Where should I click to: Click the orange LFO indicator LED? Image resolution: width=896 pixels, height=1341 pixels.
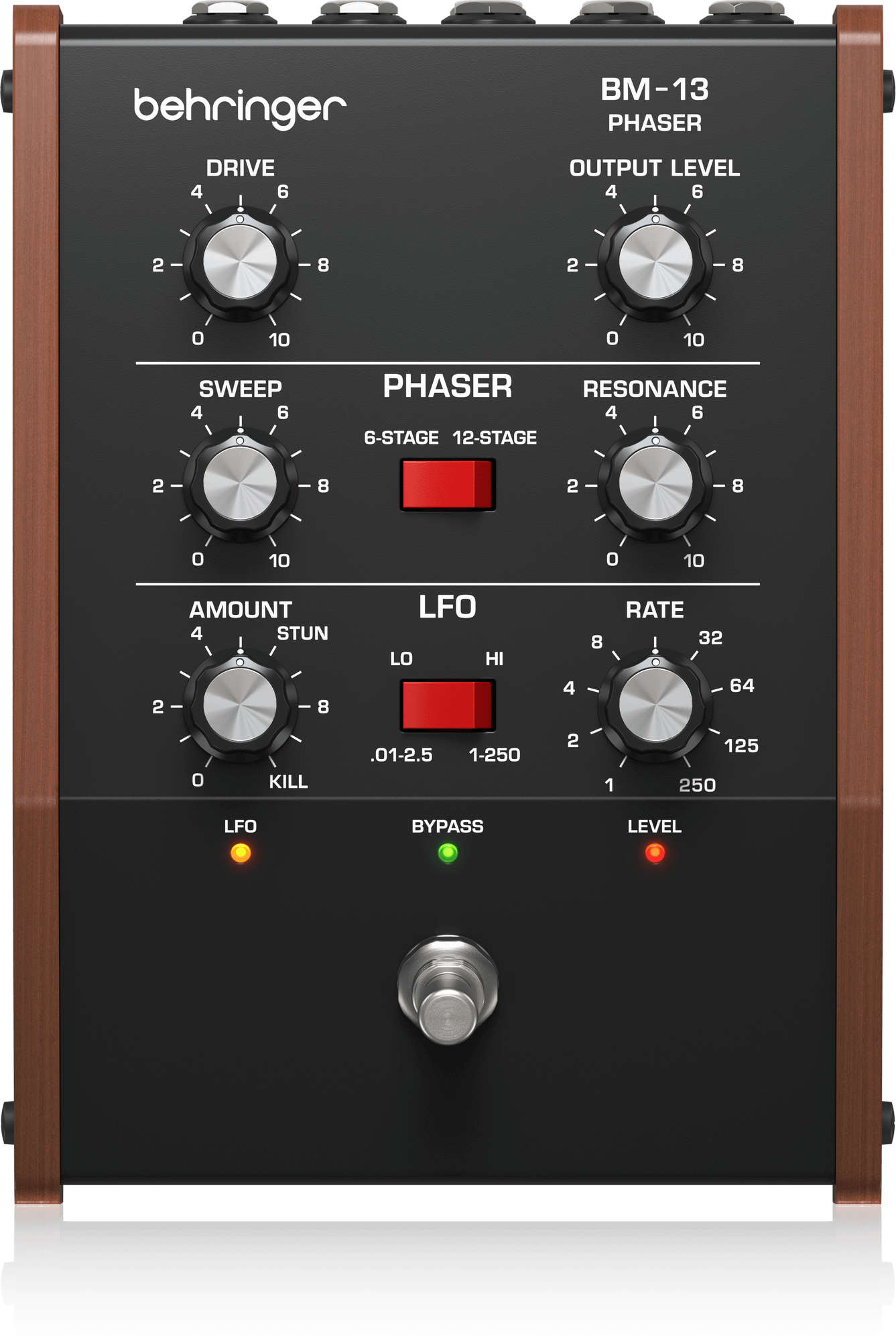pyautogui.click(x=240, y=853)
